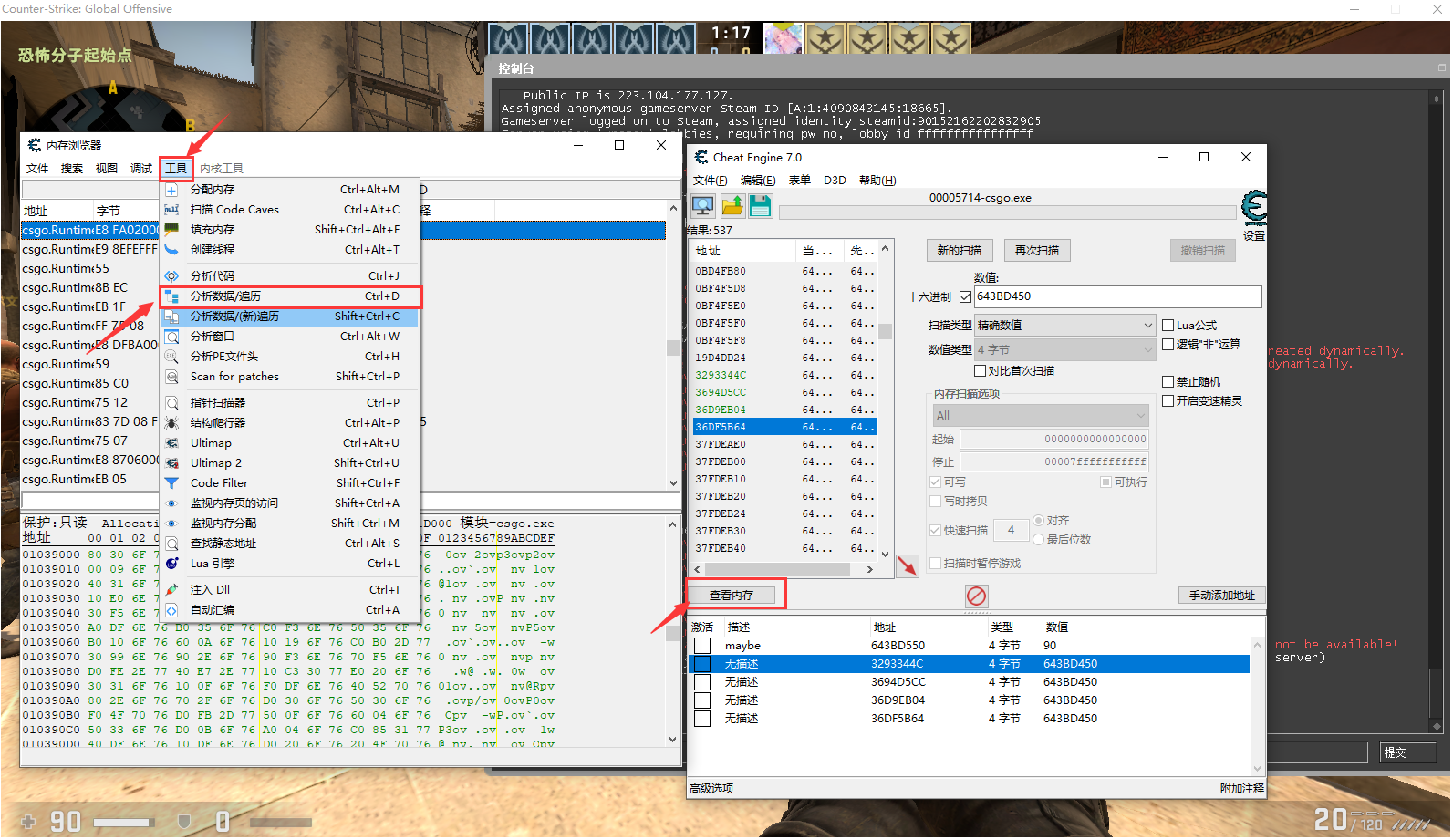
Task: Open the 表单 menu in Cheat Engine
Action: (x=800, y=181)
